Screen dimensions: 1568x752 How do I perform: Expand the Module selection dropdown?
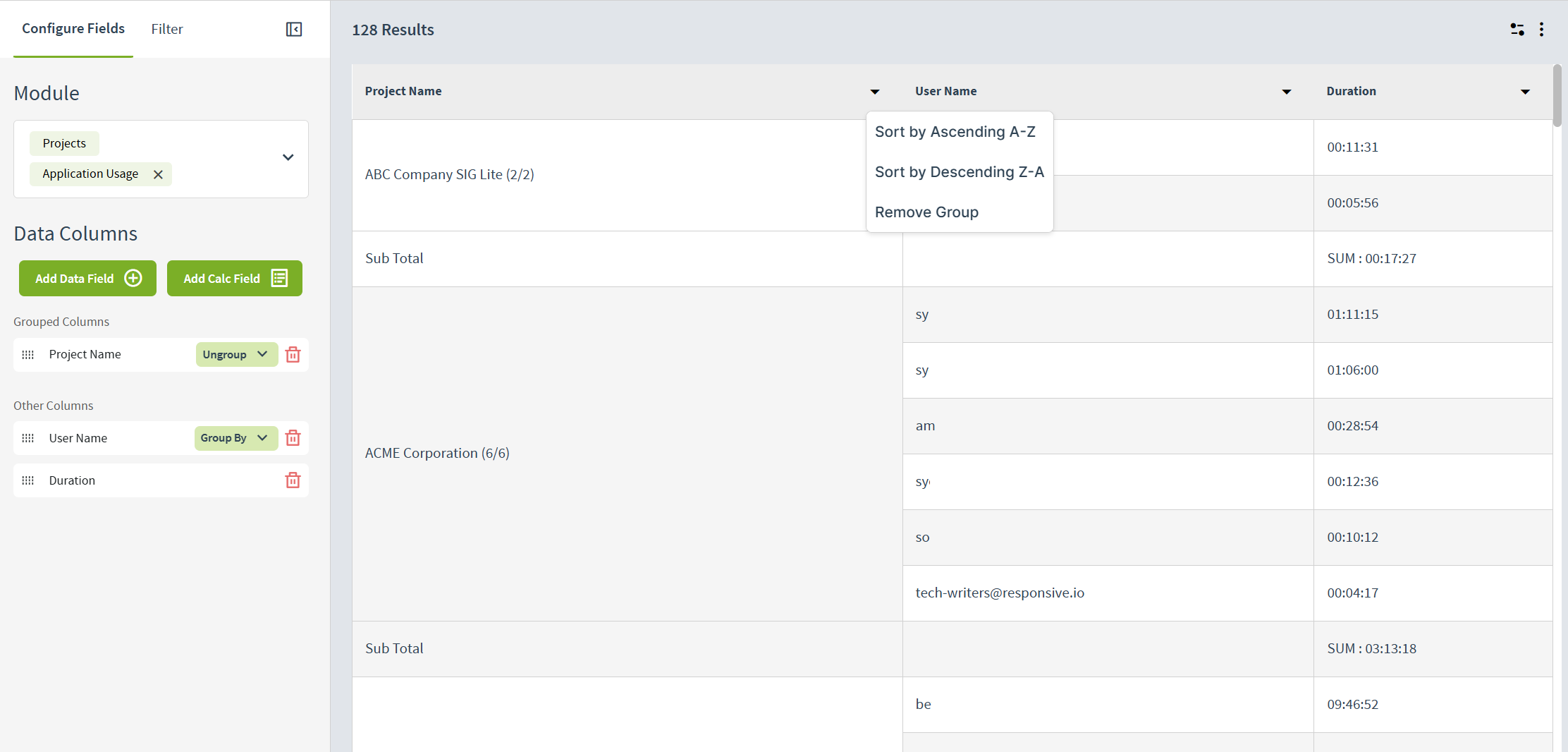(x=288, y=157)
